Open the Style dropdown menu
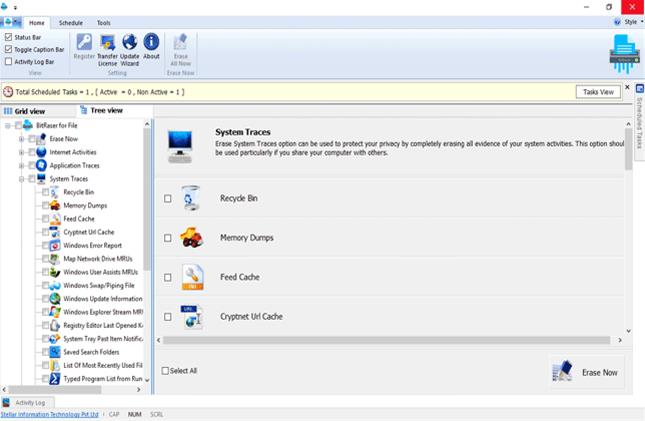The image size is (645, 421). [x=629, y=22]
